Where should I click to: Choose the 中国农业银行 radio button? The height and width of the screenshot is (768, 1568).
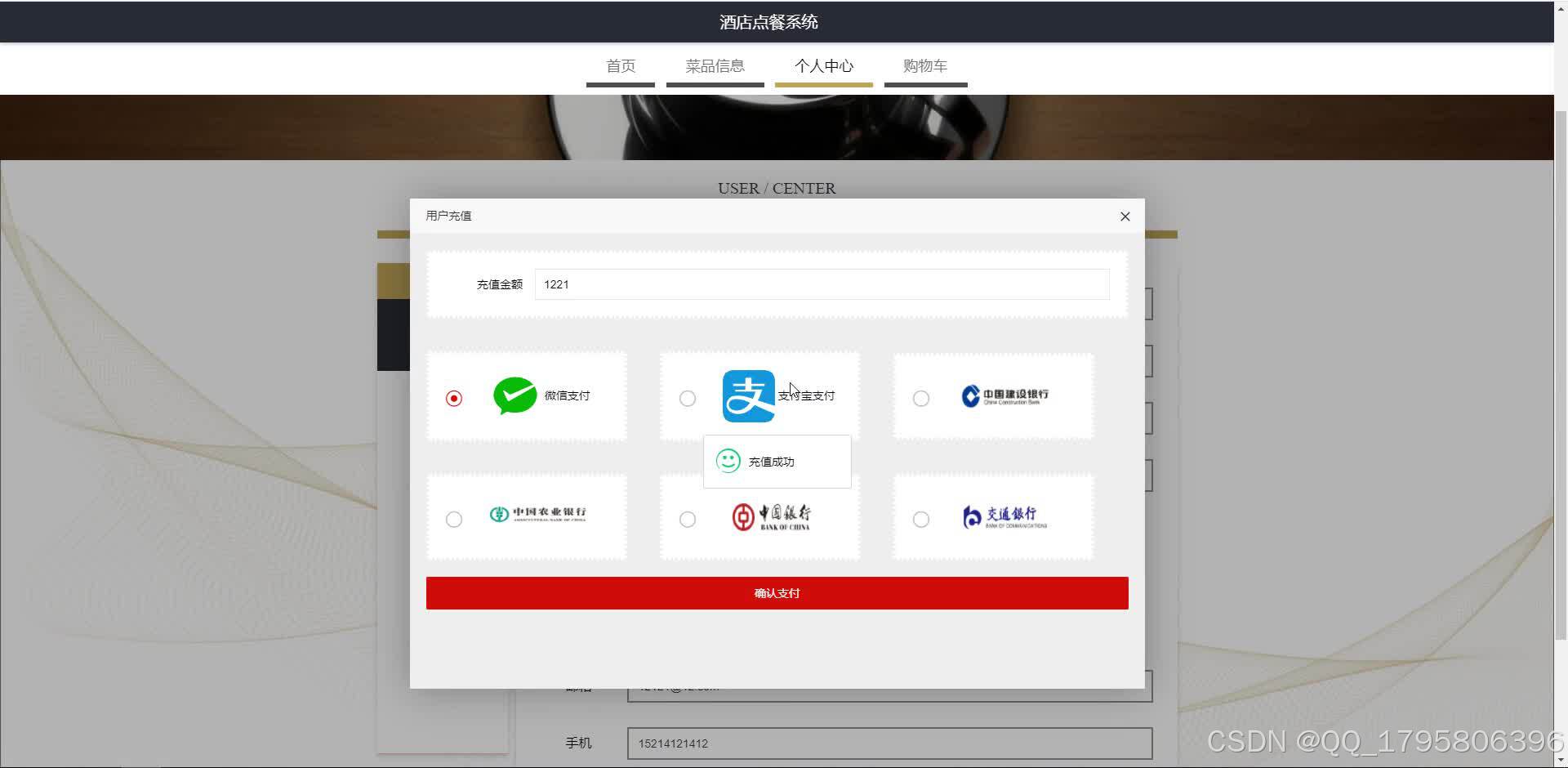pyautogui.click(x=454, y=519)
